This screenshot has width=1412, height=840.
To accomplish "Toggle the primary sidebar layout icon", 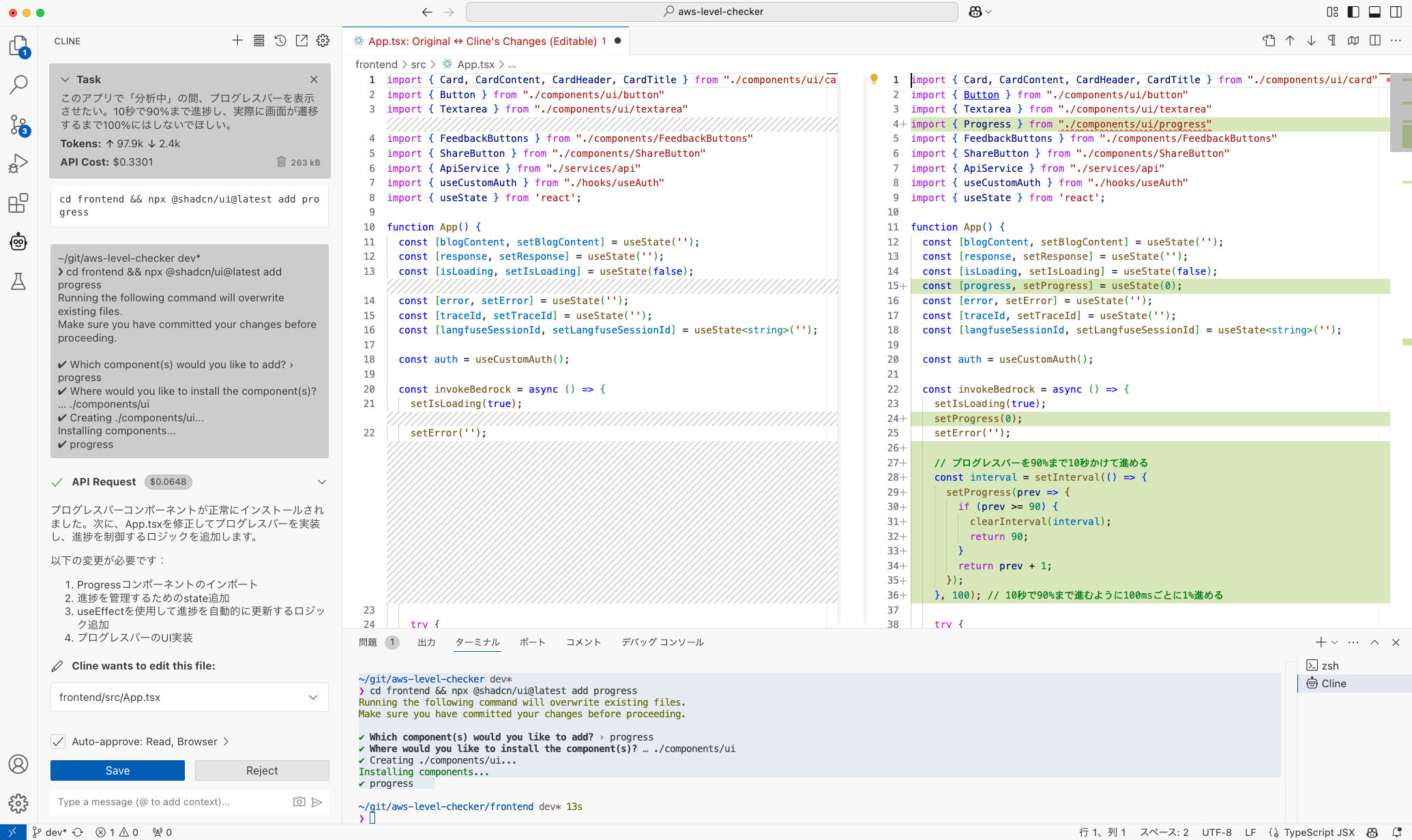I will point(1354,12).
